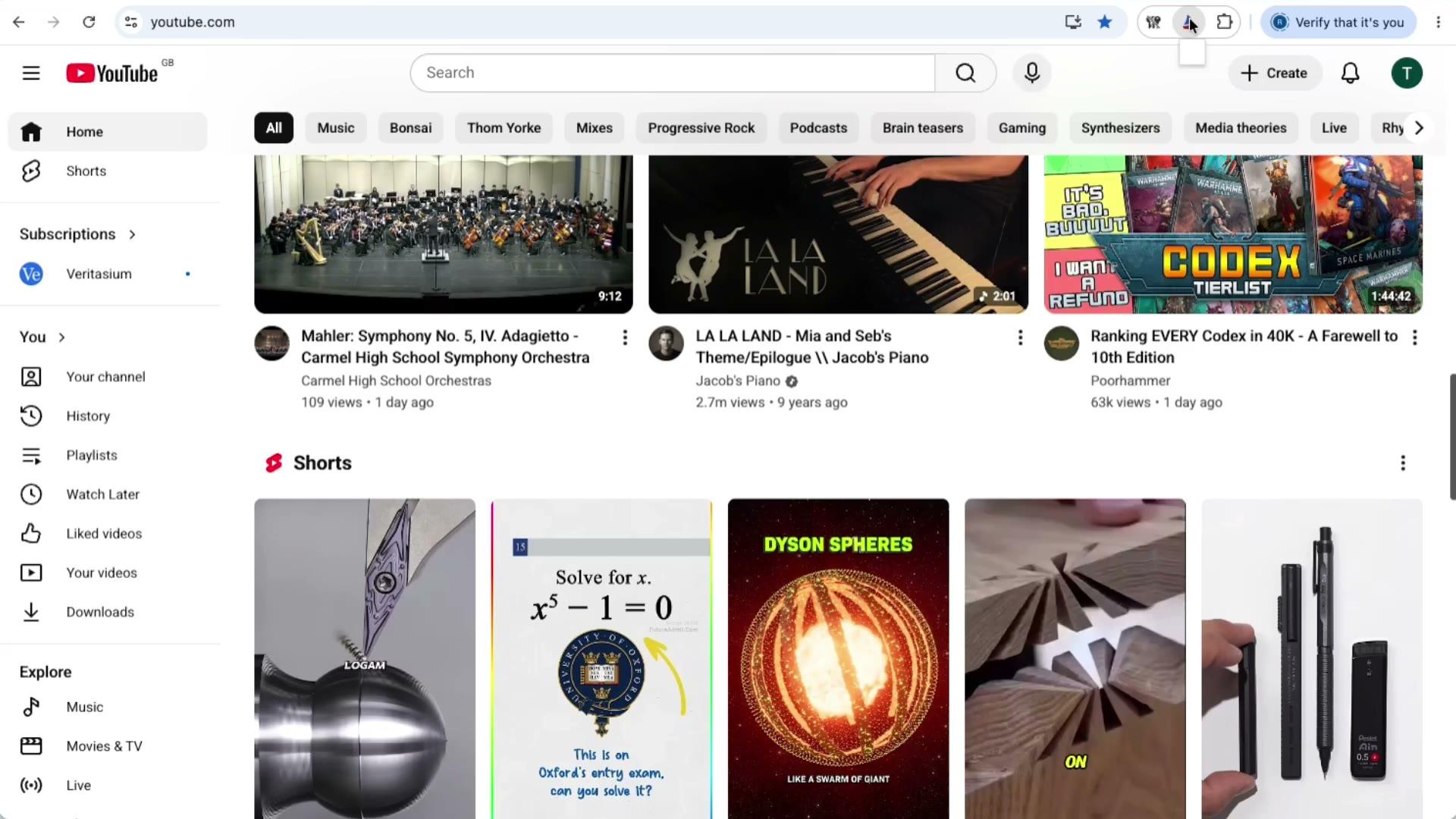Open the Dyson Spheres short
The width and height of the screenshot is (1456, 819).
838,658
